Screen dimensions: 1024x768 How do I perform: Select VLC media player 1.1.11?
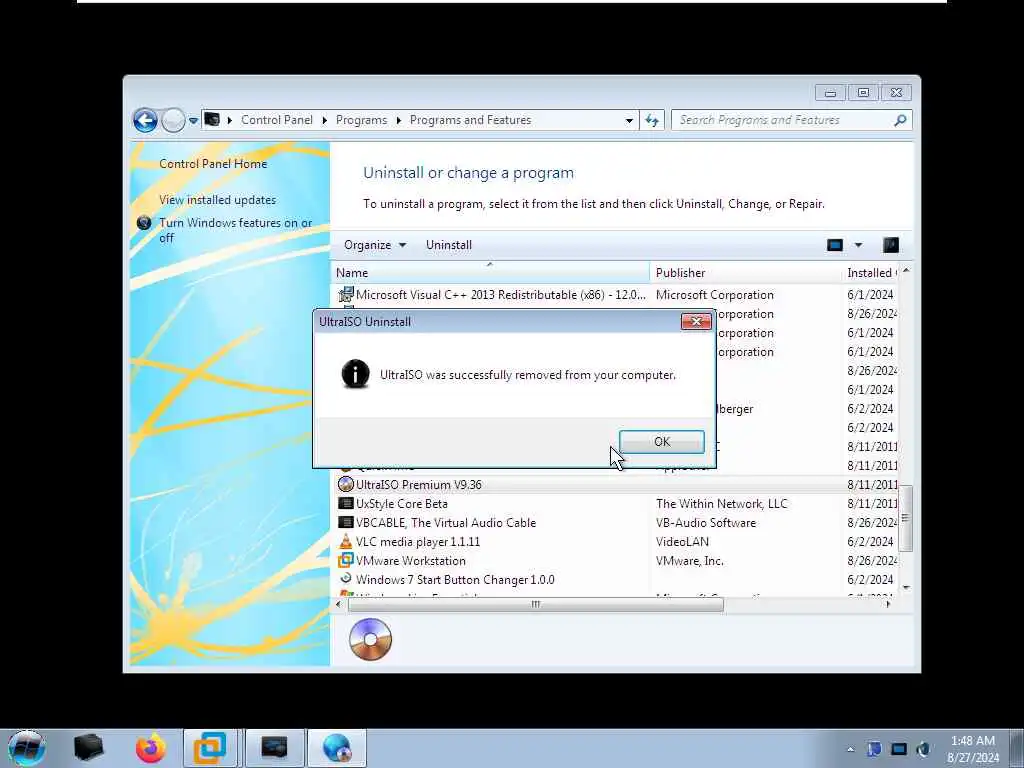pyautogui.click(x=614, y=541)
